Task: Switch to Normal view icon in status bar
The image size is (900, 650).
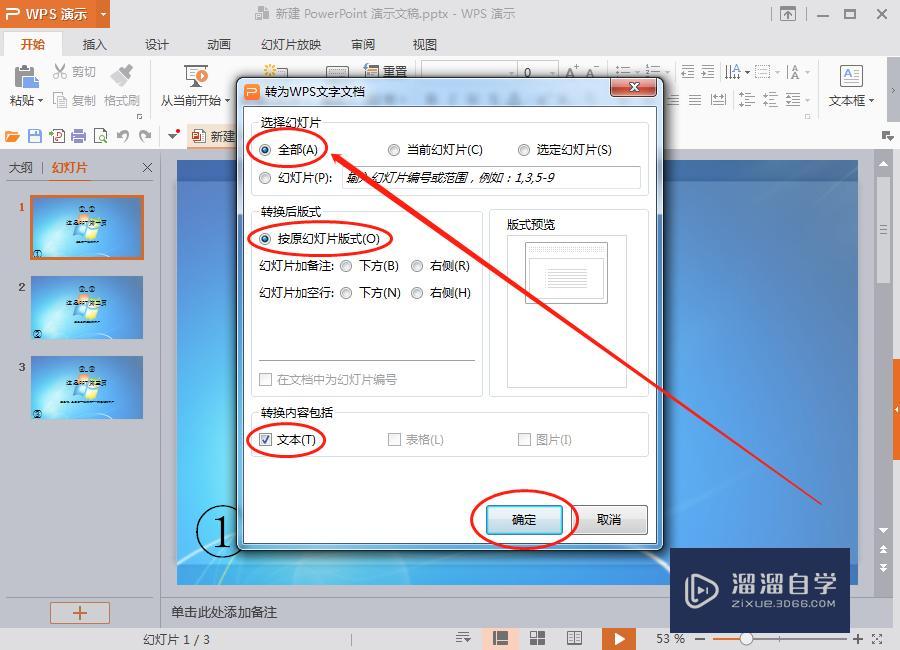Action: coord(501,638)
